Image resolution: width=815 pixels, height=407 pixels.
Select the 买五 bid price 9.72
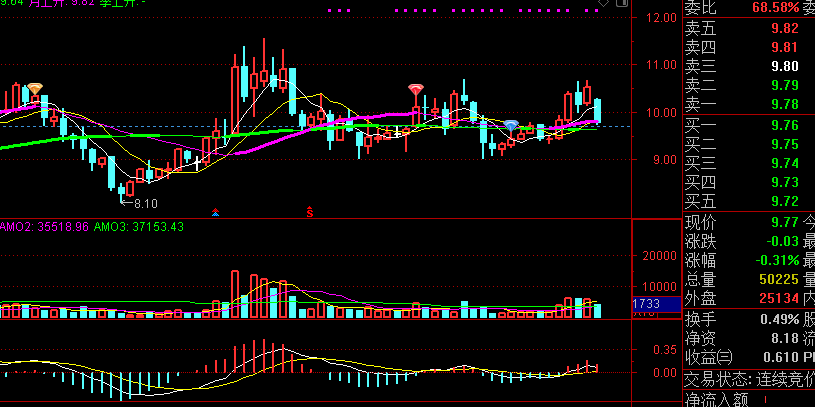tap(785, 201)
